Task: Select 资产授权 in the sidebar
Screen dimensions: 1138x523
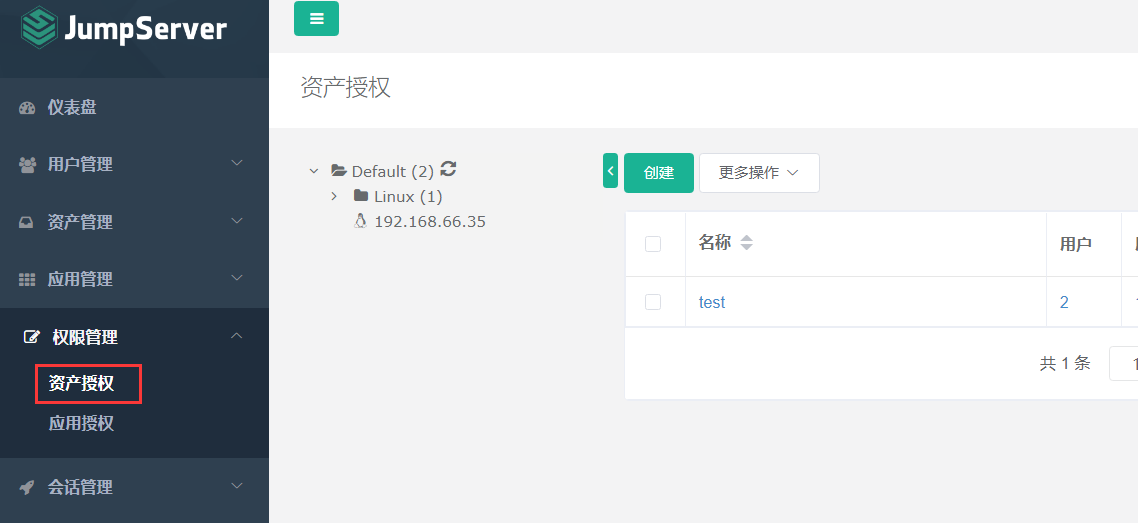Action: coord(81,383)
